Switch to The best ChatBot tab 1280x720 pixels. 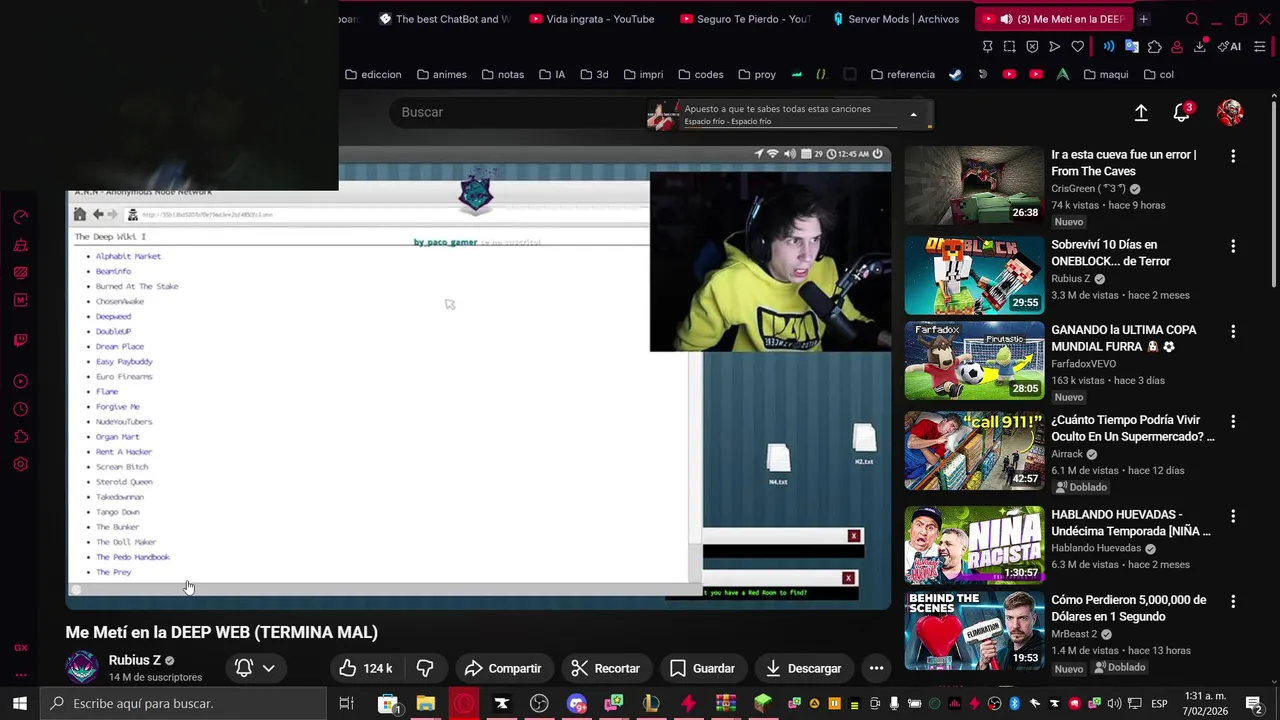pyautogui.click(x=444, y=19)
